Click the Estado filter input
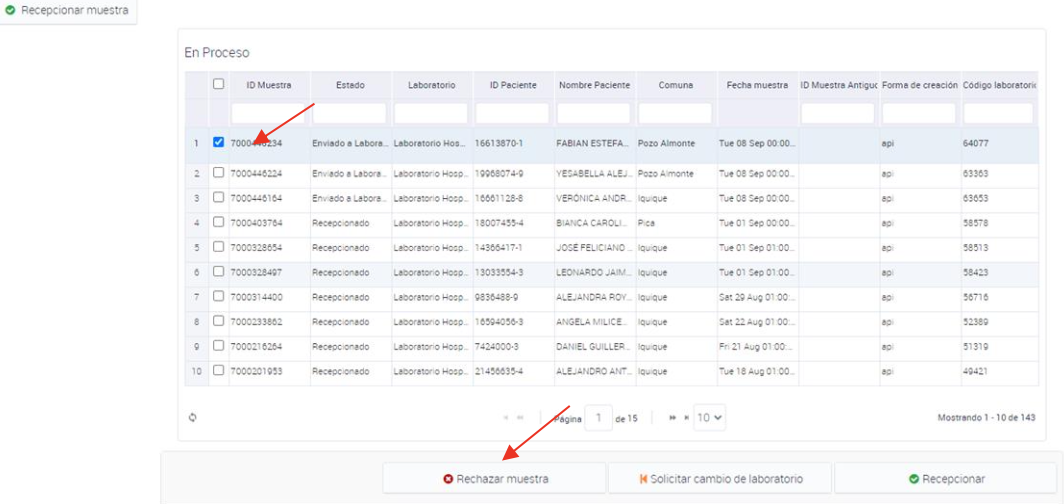The width and height of the screenshot is (1064, 504). (349, 113)
